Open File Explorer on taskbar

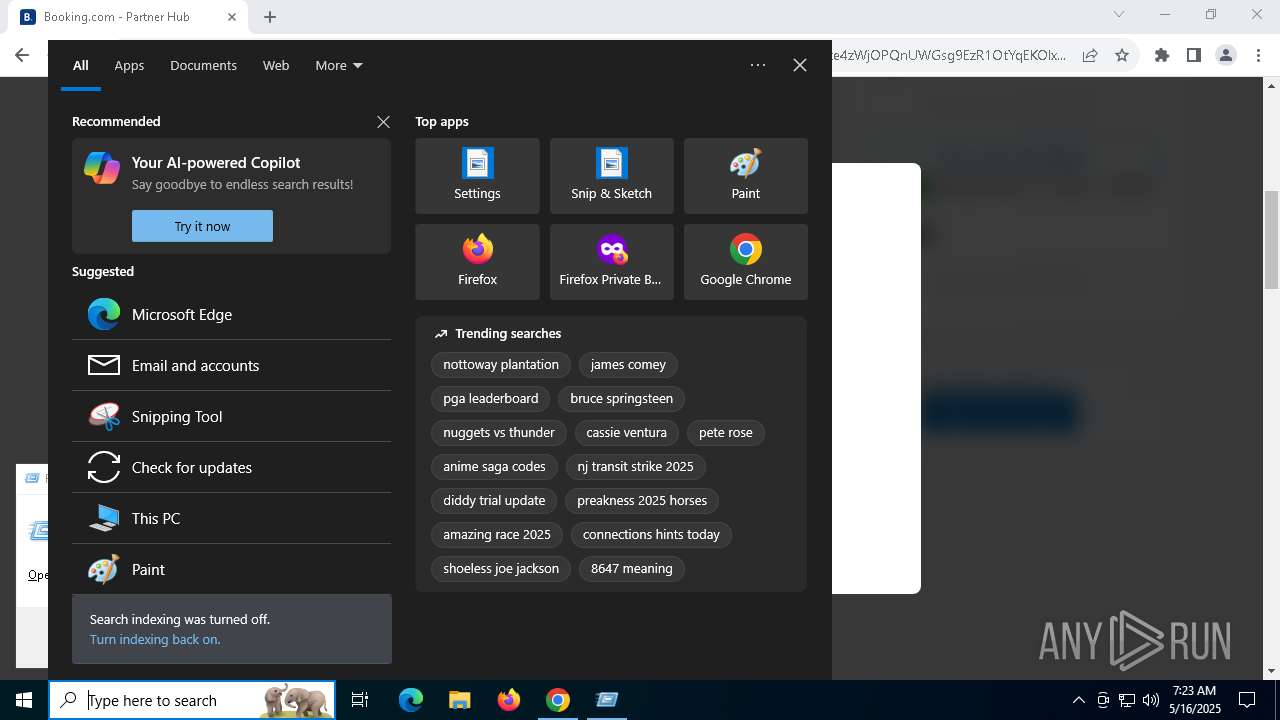(x=459, y=700)
